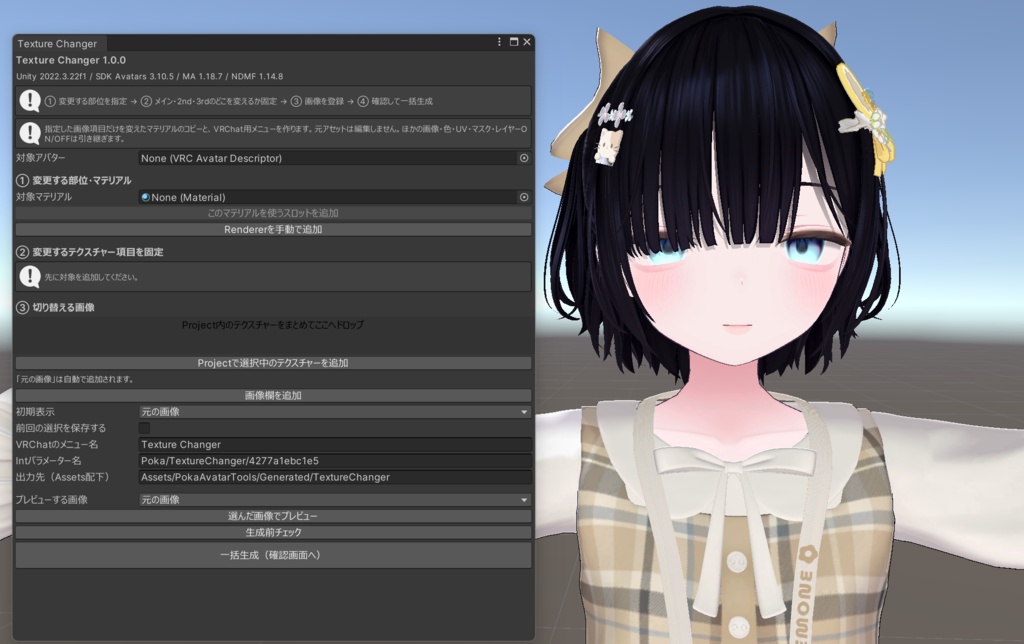
Task: Close the Texture Changer window
Action: 527,42
